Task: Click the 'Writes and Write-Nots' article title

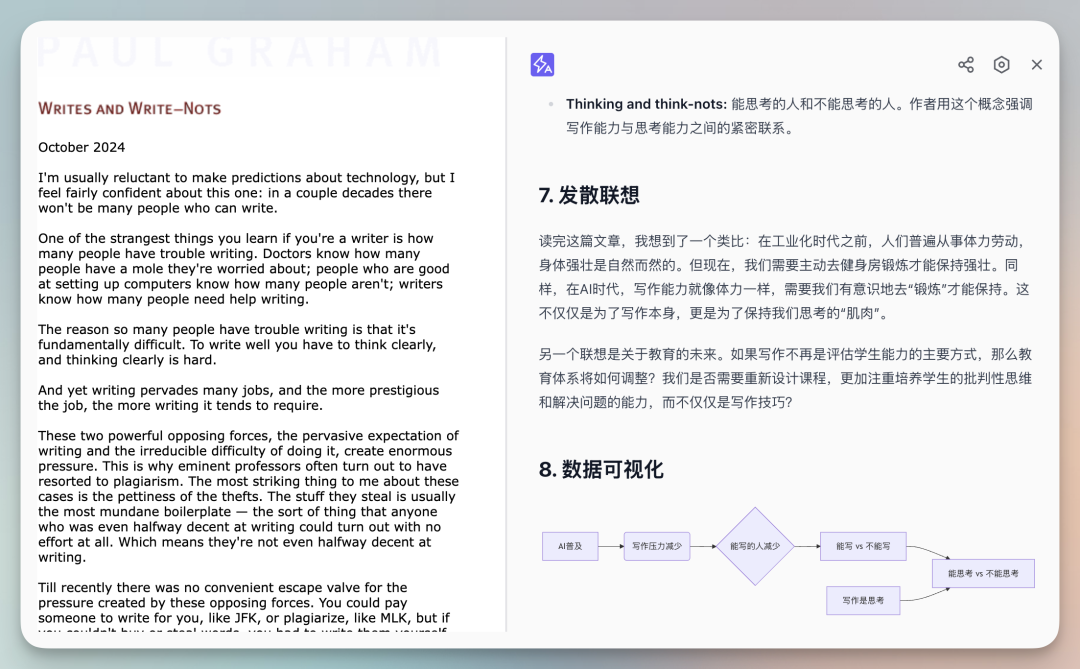Action: pos(129,109)
